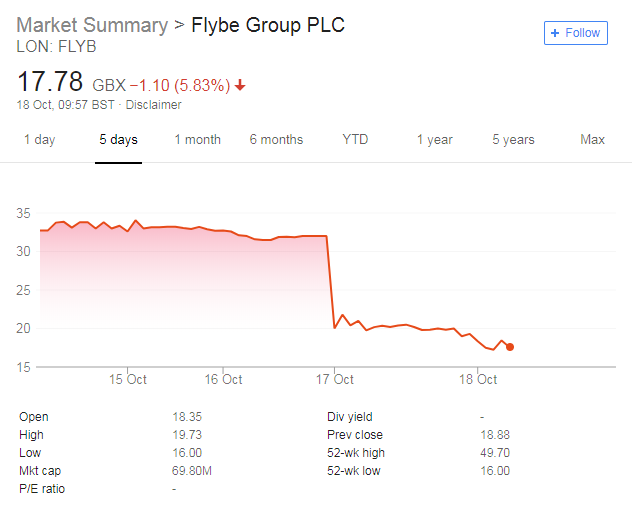Viewport: 632px width, 507px height.
Task: Click the red end-of-line chart dot
Action: pos(510,347)
